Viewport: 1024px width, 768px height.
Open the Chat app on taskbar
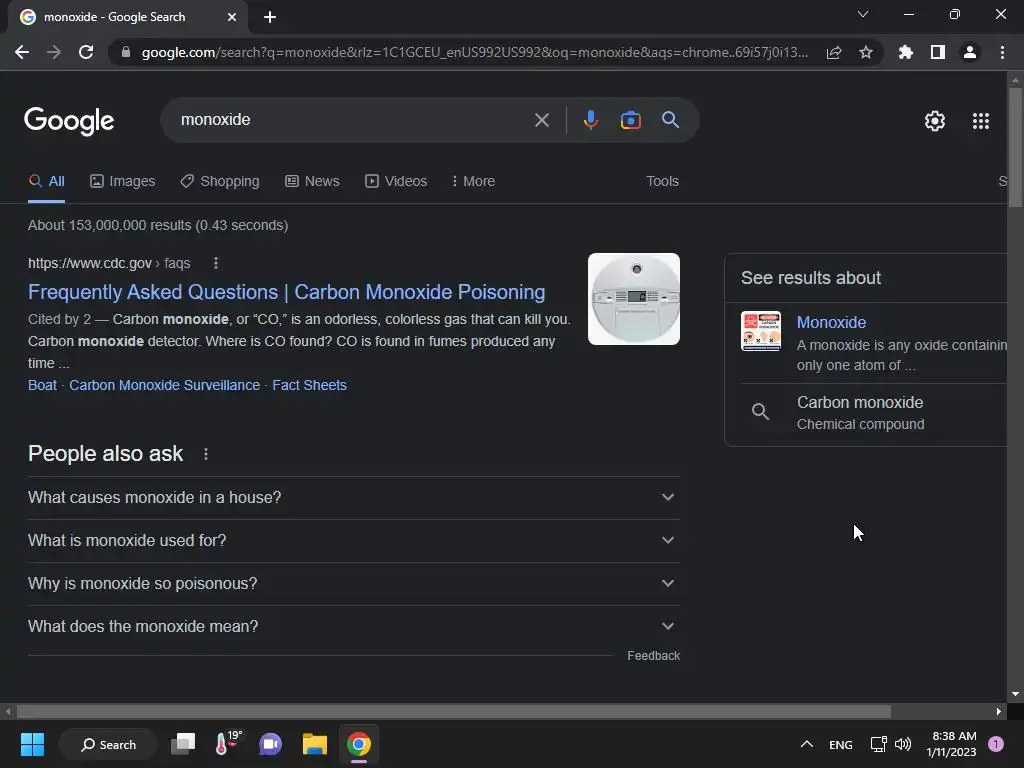270,744
